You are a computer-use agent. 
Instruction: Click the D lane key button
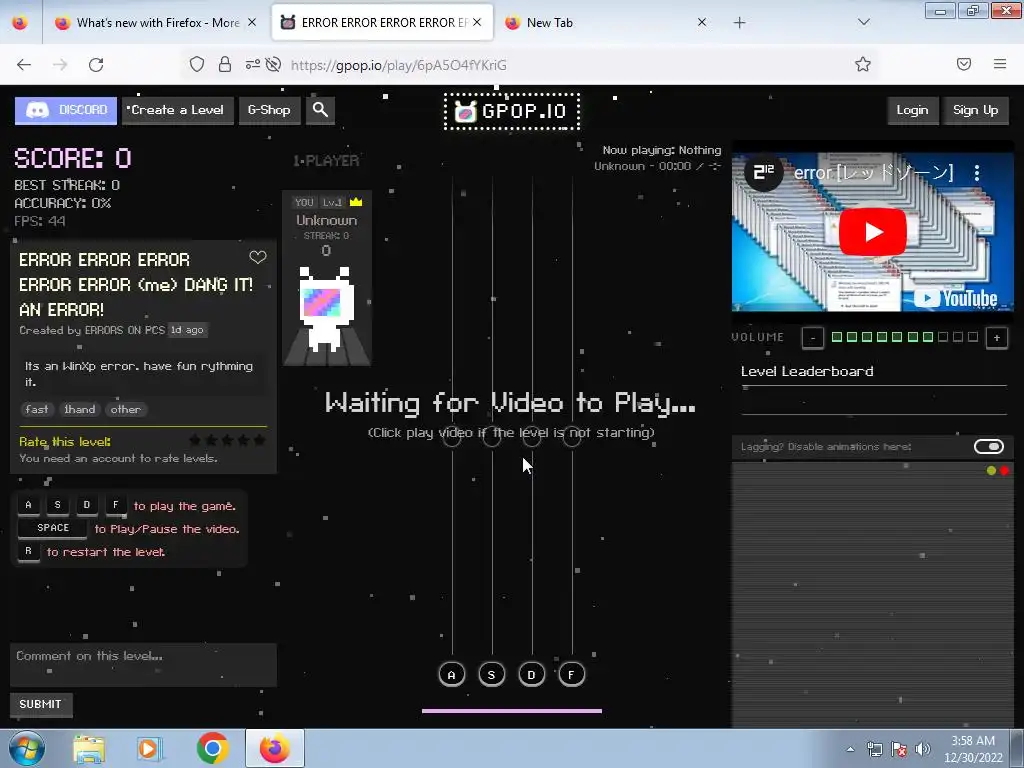[532, 675]
